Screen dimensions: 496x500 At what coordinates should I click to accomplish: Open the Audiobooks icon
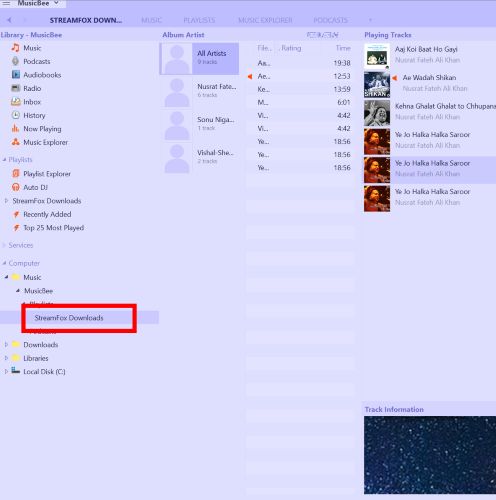point(16,74)
